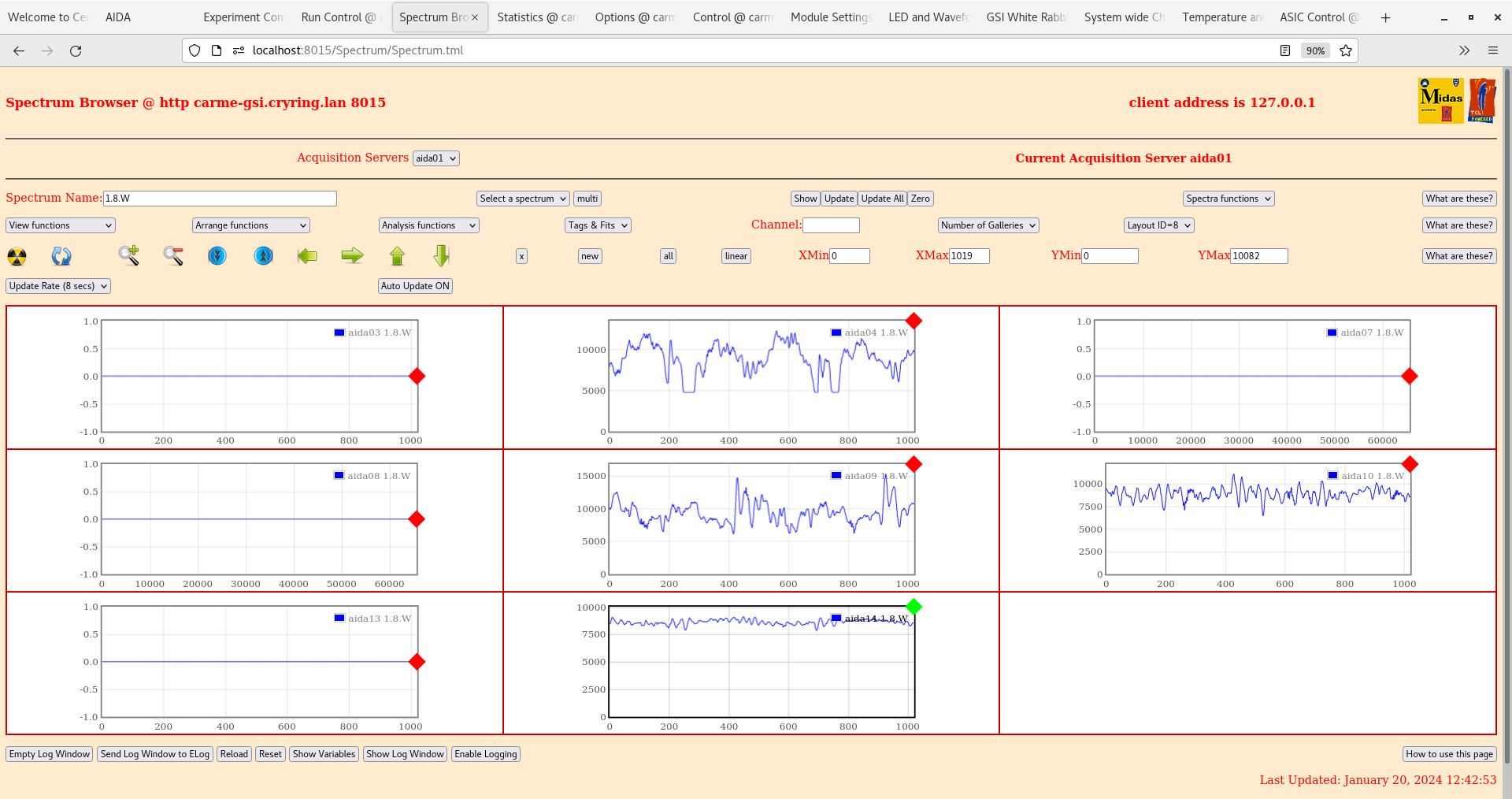Expand the View functions dropdown

tap(61, 225)
